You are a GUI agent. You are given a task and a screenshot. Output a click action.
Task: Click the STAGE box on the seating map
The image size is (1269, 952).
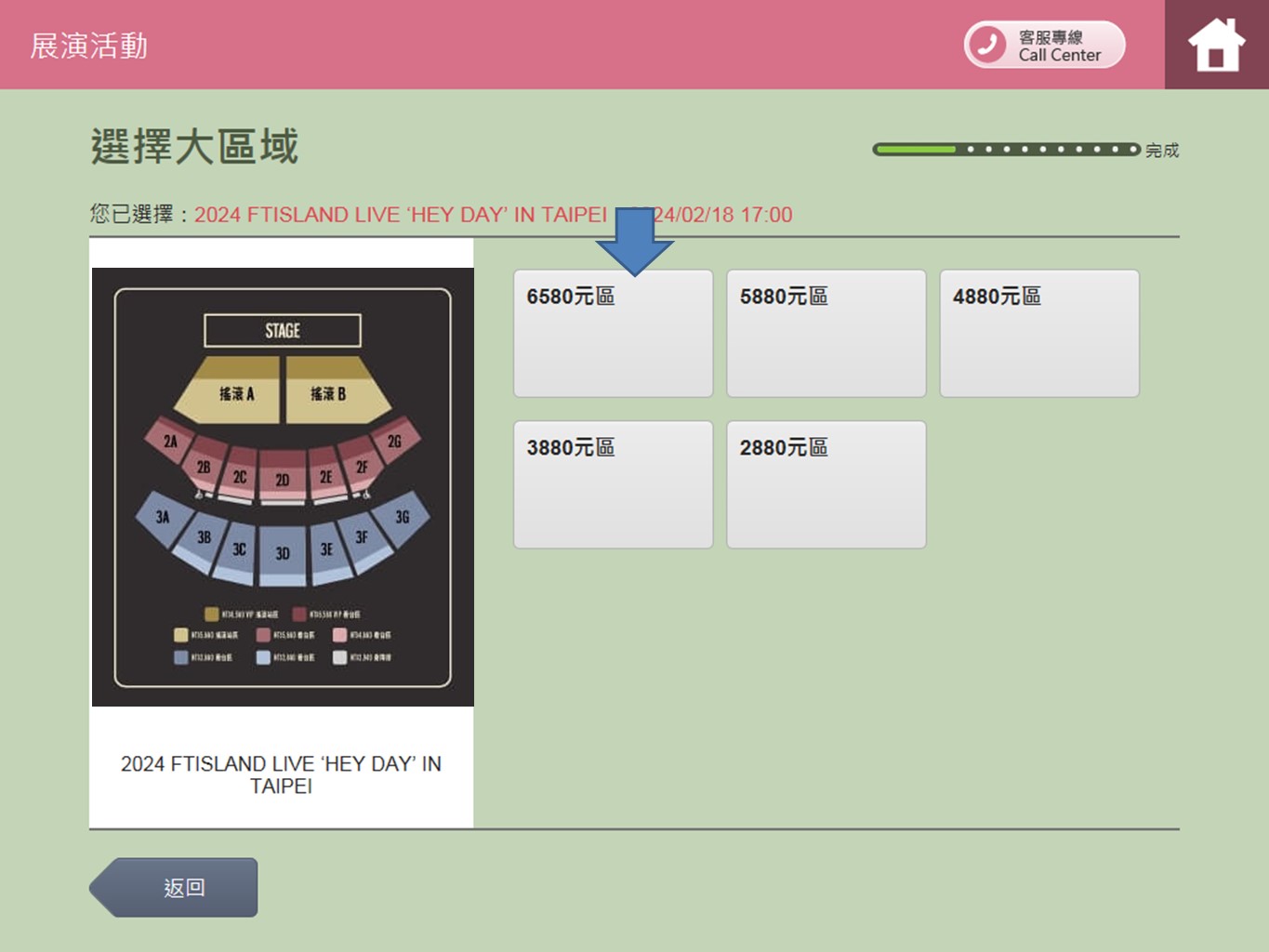(x=283, y=330)
